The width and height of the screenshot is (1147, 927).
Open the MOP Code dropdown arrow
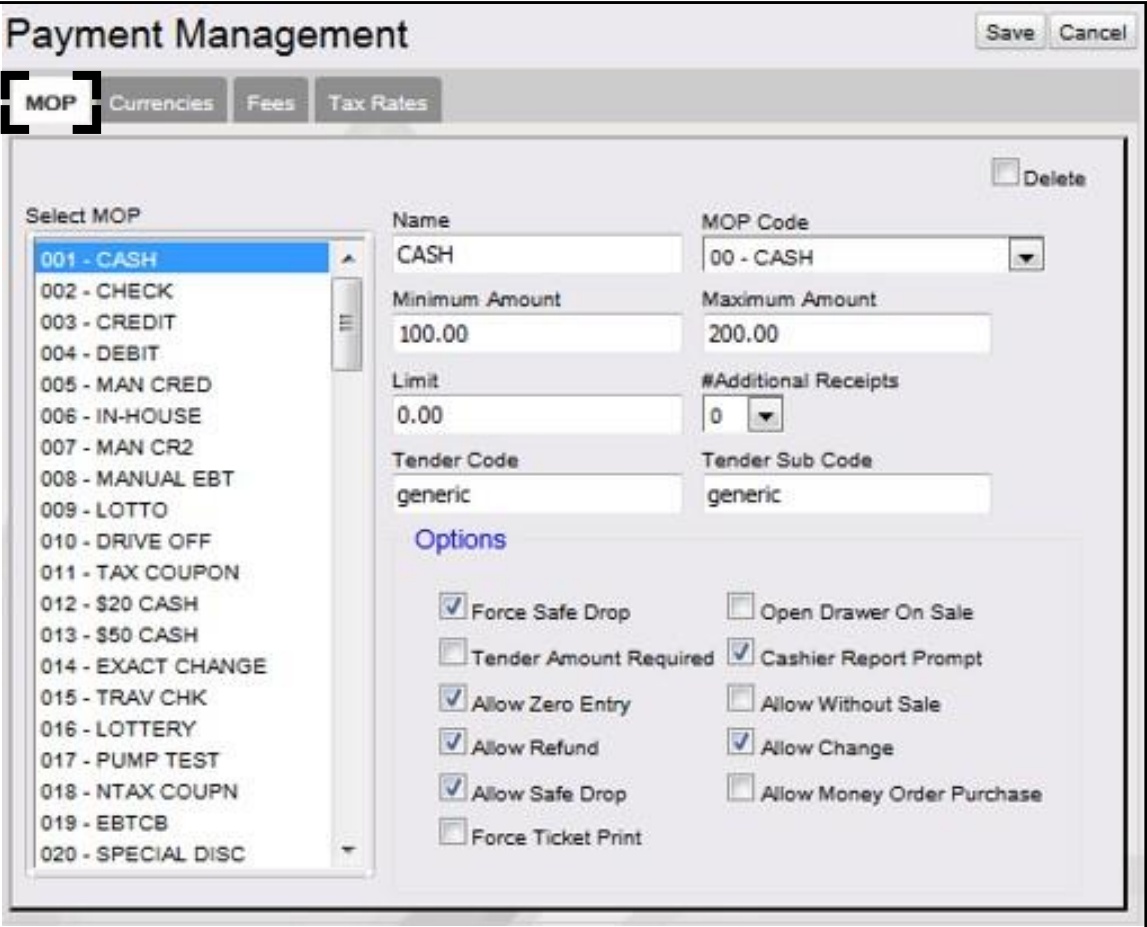pos(1026,257)
